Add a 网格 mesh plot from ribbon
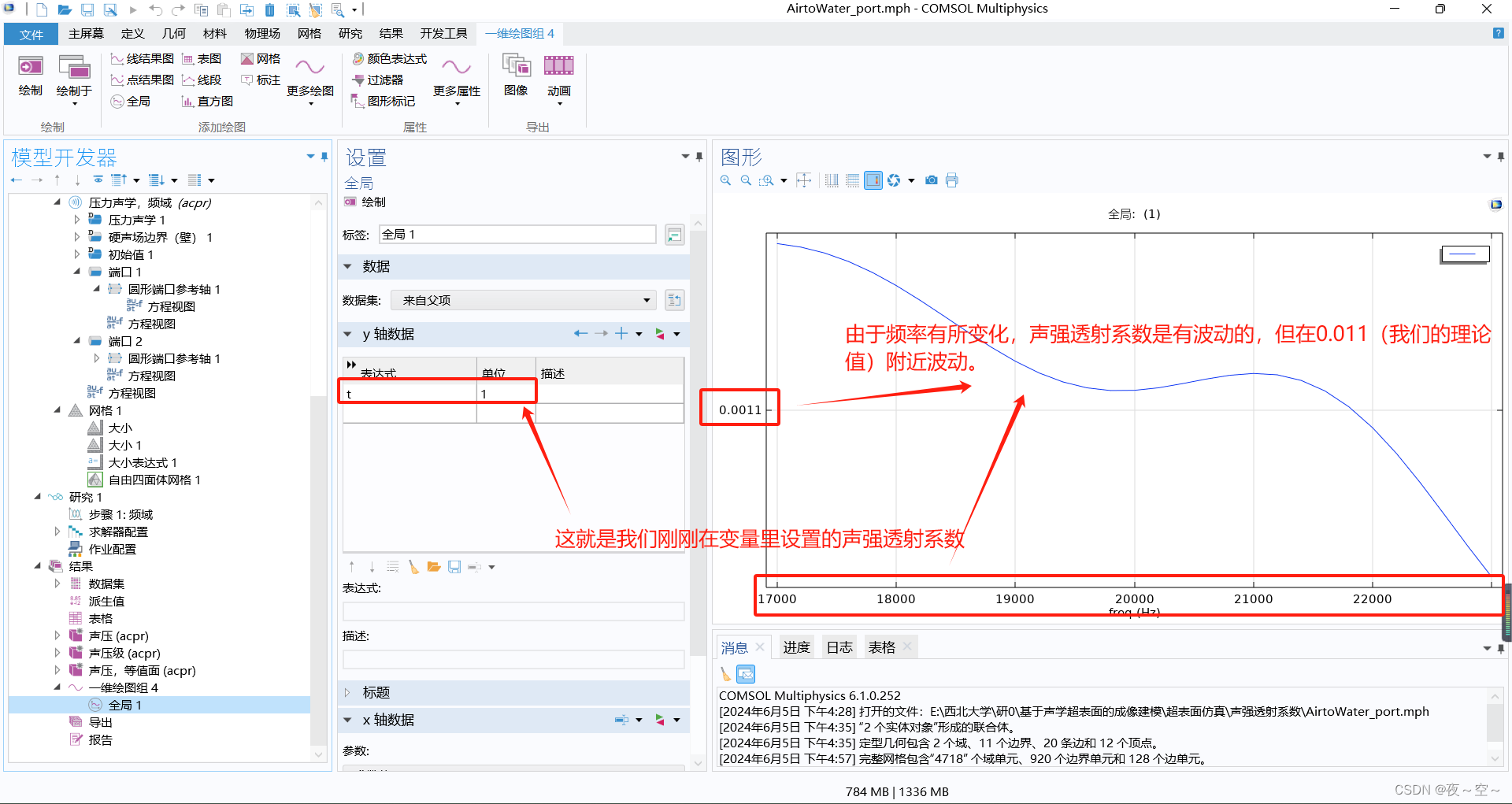 tap(261, 59)
